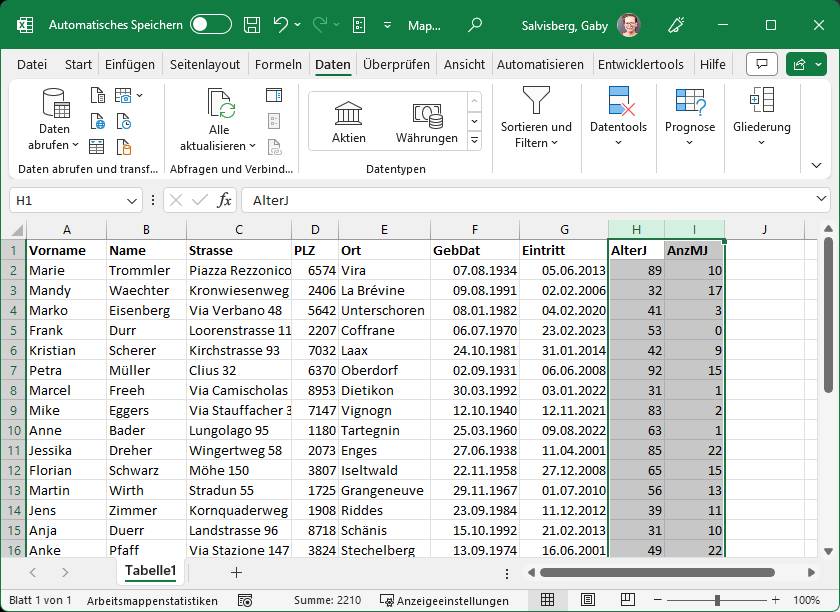Switch to the Überprüfen tab
Viewport: 840px width, 612px height.
click(x=396, y=64)
